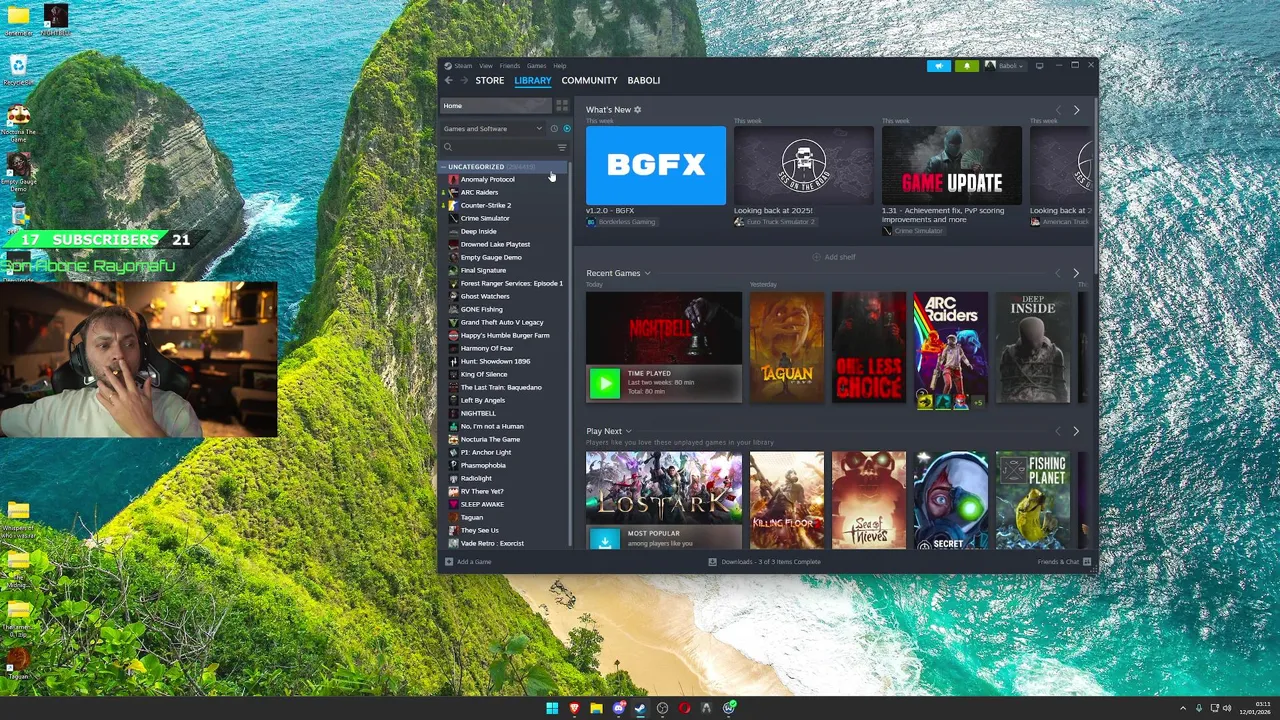Image resolution: width=1280 pixels, height=720 pixels.
Task: Open Steam from the Windows taskbar
Action: click(x=640, y=708)
